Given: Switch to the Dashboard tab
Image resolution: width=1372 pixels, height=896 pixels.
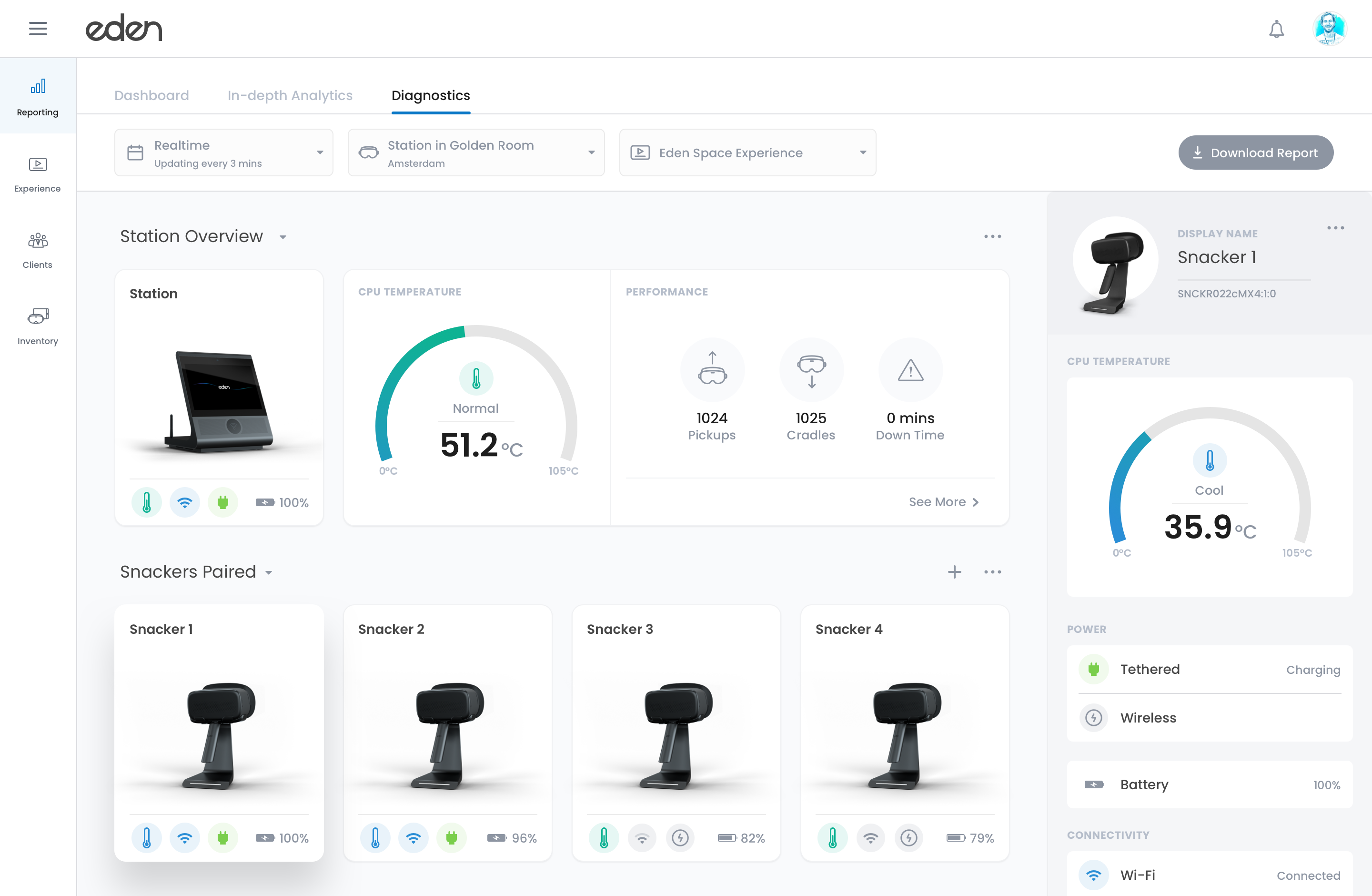Looking at the screenshot, I should [151, 95].
